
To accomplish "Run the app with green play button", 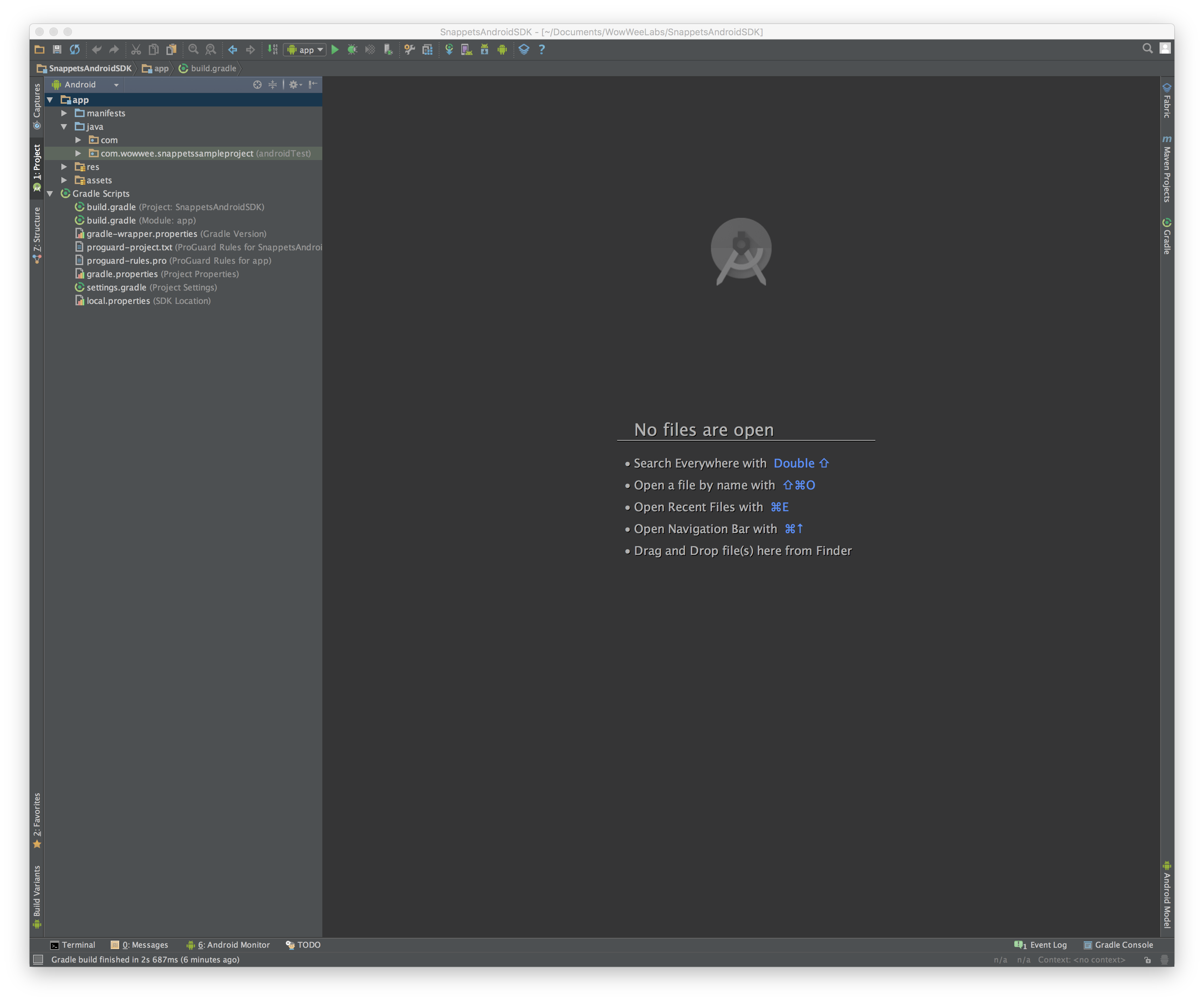I will tap(335, 50).
